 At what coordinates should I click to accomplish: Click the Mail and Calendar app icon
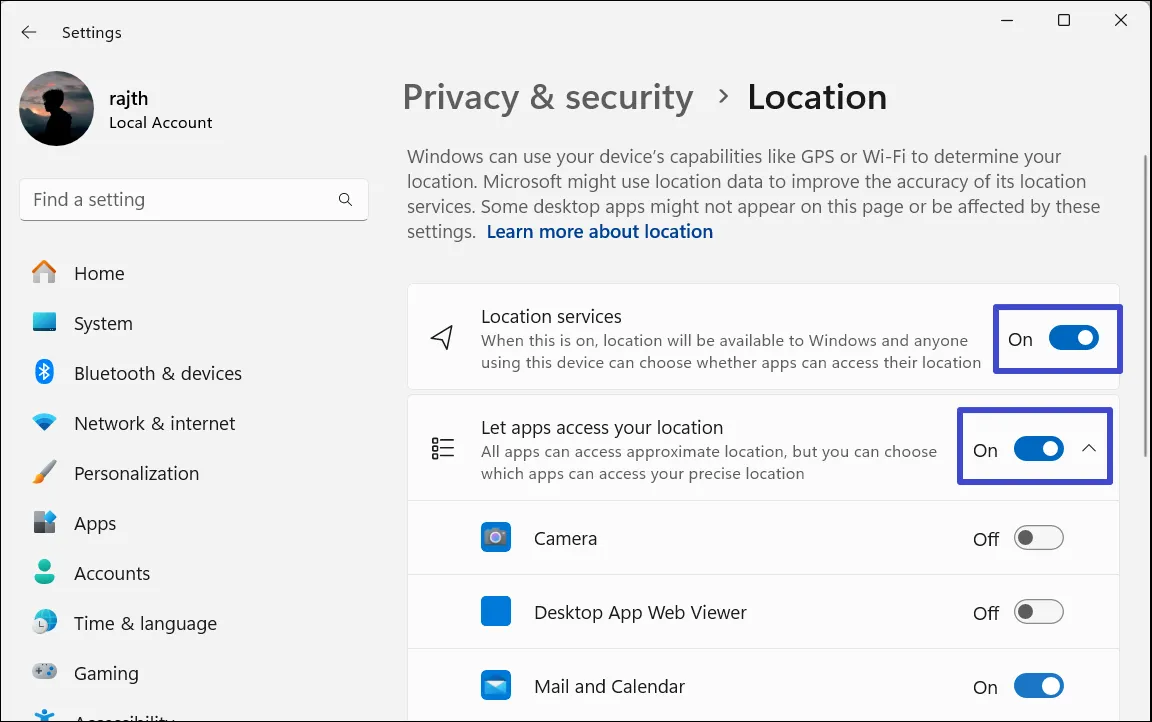496,686
